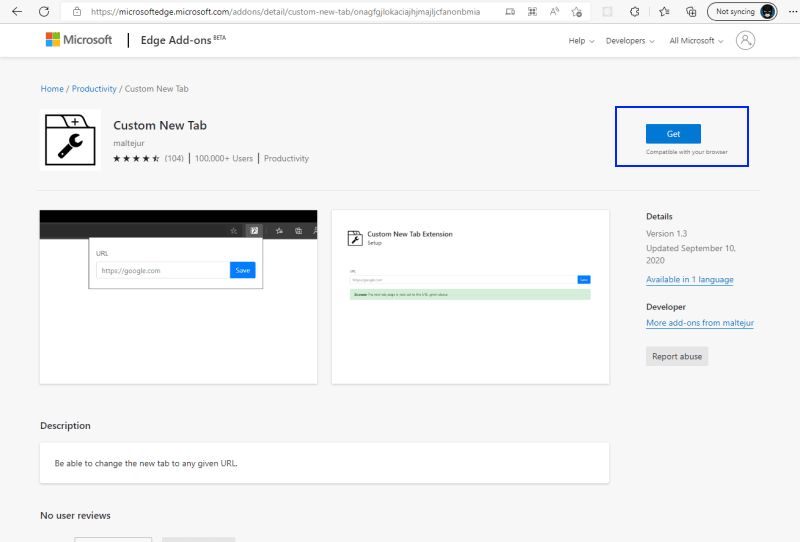Open the (104) ratings count
Image resolution: width=800 pixels, height=542 pixels.
click(x=174, y=159)
